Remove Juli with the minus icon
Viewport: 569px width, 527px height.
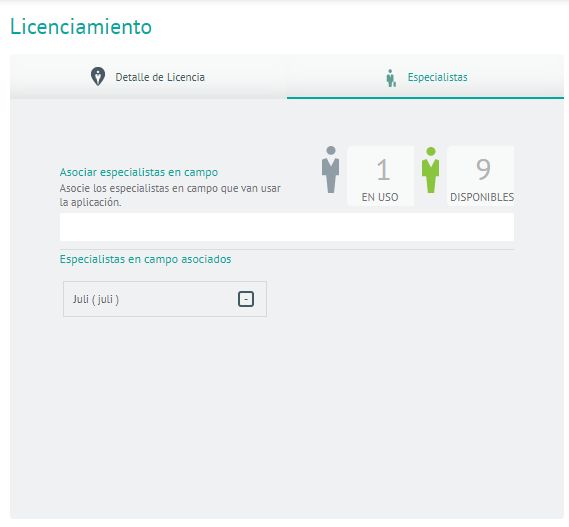pos(246,299)
